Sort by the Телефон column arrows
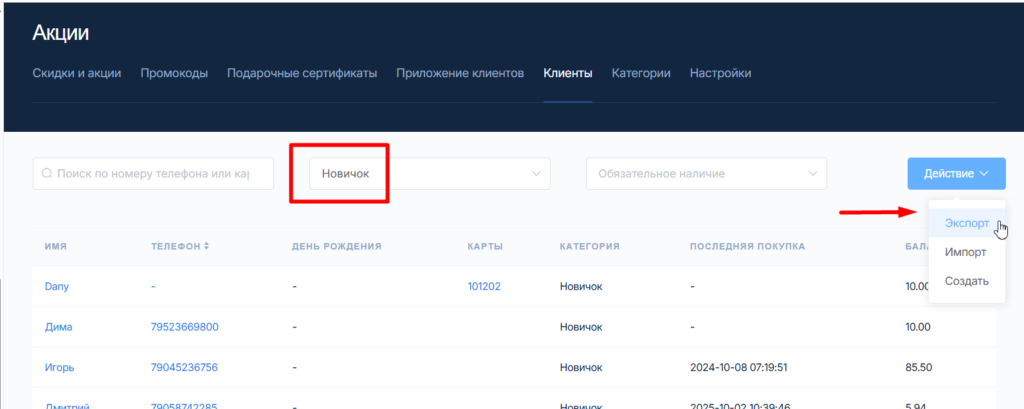The width and height of the screenshot is (1024, 409). [207, 246]
